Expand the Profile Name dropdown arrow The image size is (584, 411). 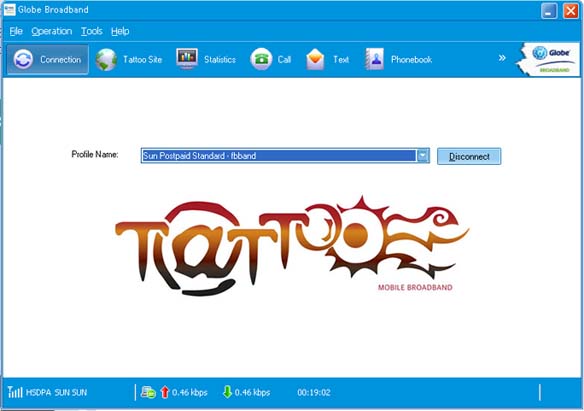click(x=423, y=156)
